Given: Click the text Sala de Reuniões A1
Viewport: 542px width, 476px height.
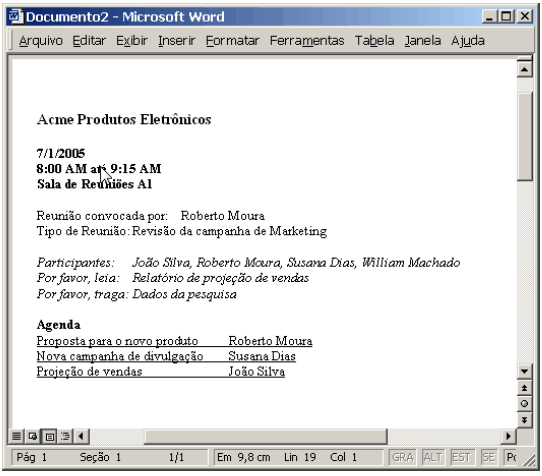Looking at the screenshot, I should point(95,184).
